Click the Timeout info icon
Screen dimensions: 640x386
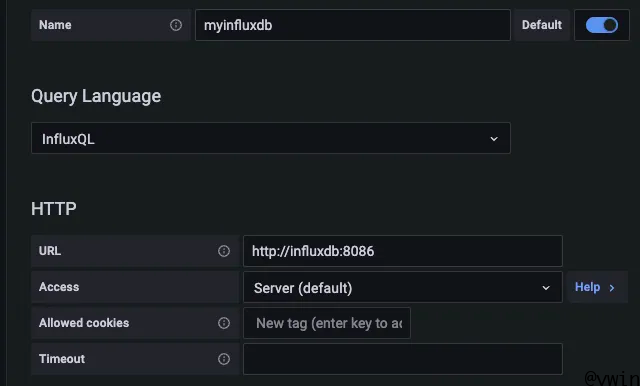pos(224,359)
